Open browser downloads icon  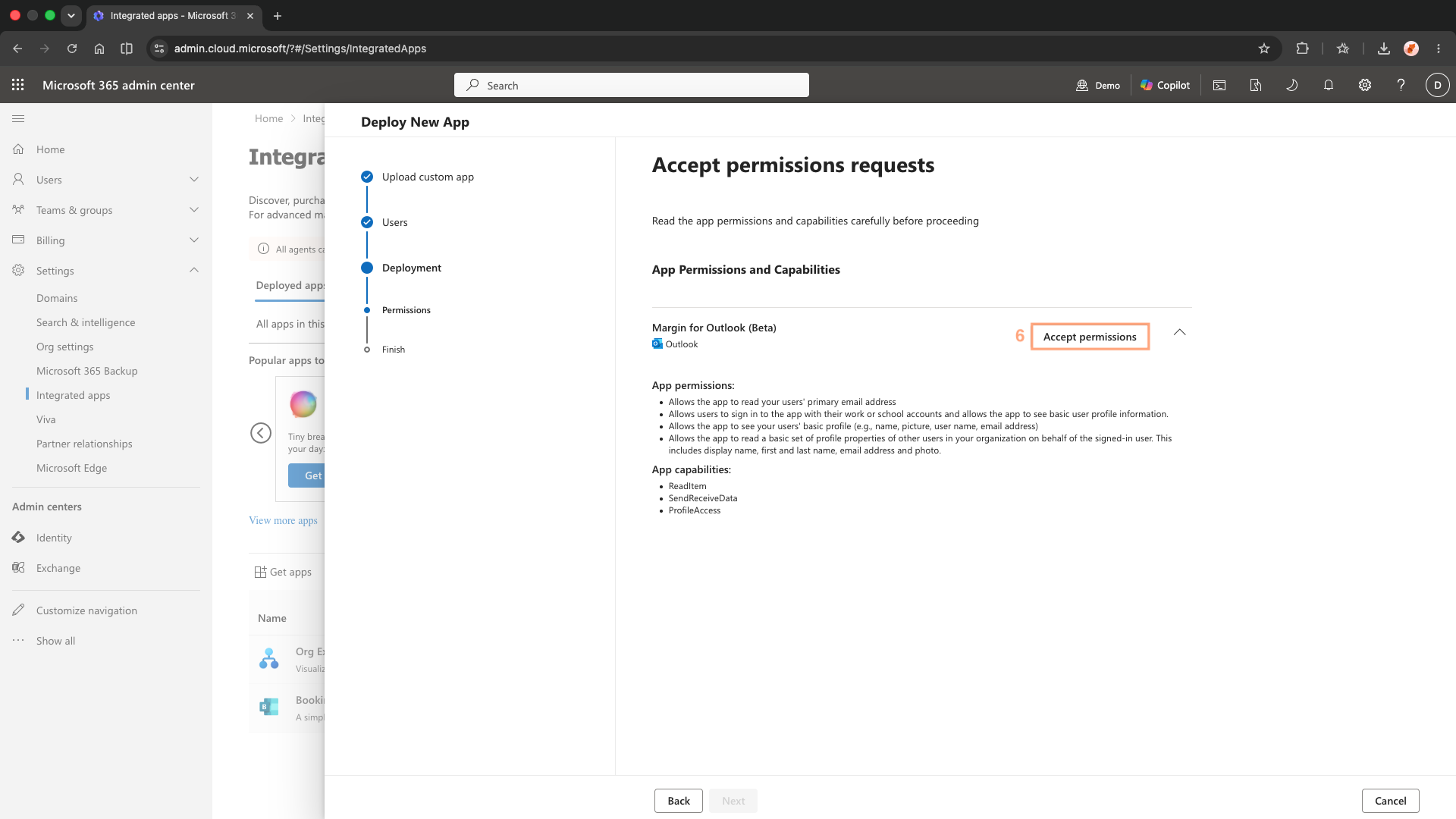[x=1384, y=49]
